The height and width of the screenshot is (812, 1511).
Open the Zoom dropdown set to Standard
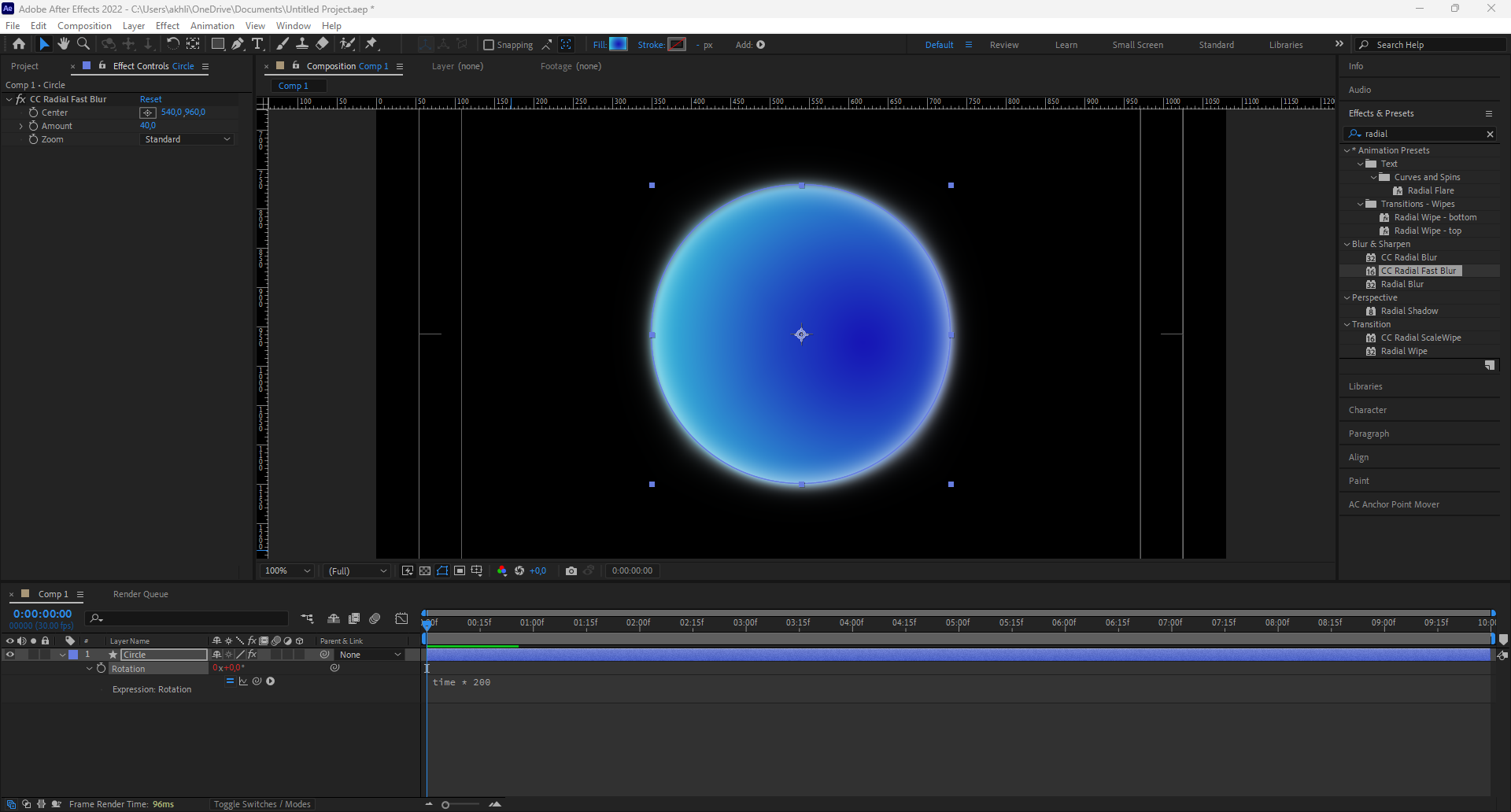pos(187,139)
